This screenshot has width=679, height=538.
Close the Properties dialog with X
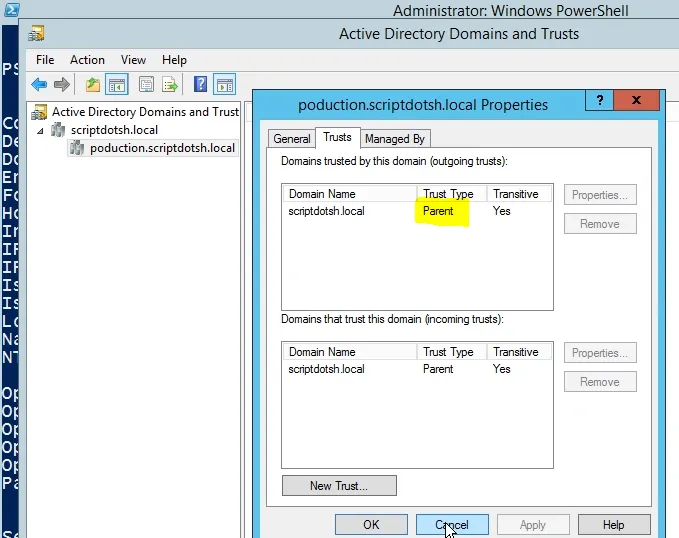click(x=636, y=100)
